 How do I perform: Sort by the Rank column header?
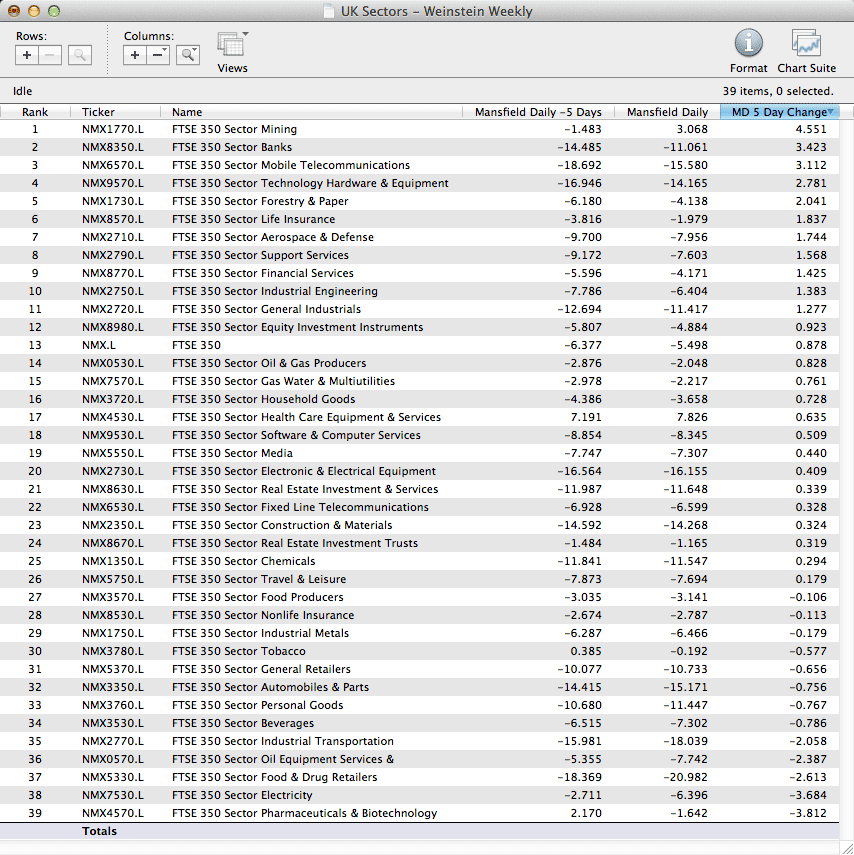[x=35, y=112]
